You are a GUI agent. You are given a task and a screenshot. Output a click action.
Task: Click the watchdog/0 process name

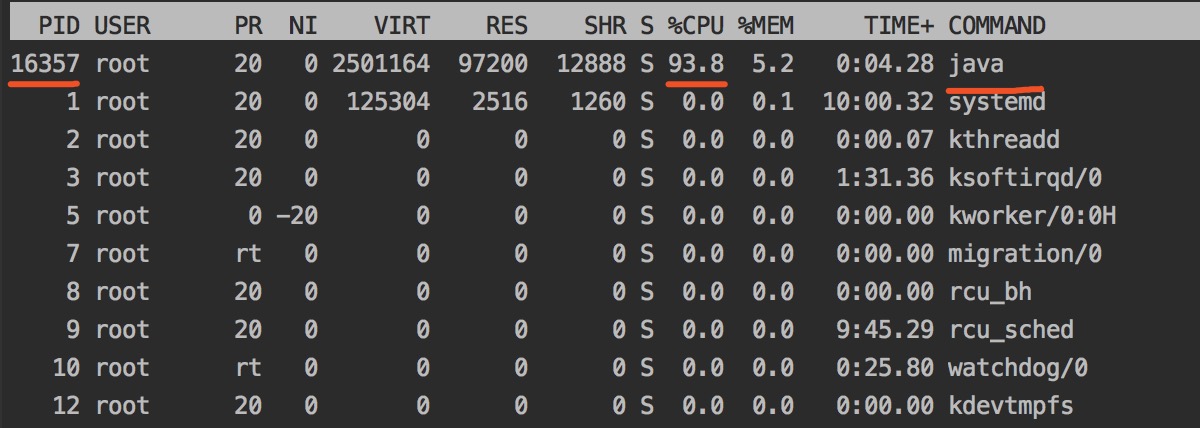coord(1017,368)
